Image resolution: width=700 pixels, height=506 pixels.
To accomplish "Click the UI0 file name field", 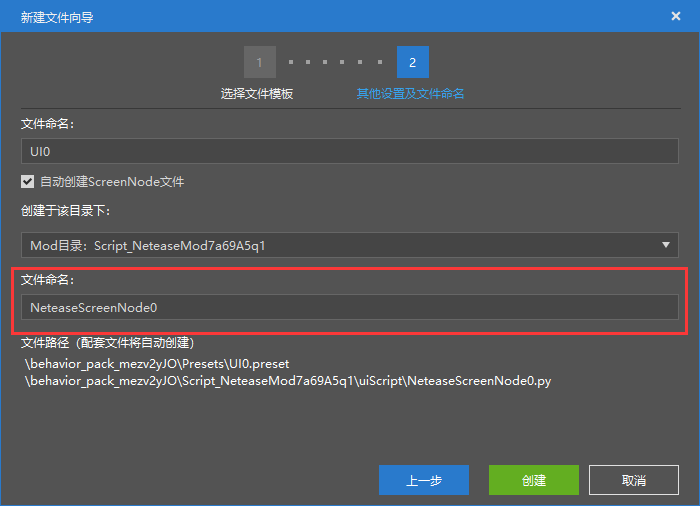I will point(350,151).
